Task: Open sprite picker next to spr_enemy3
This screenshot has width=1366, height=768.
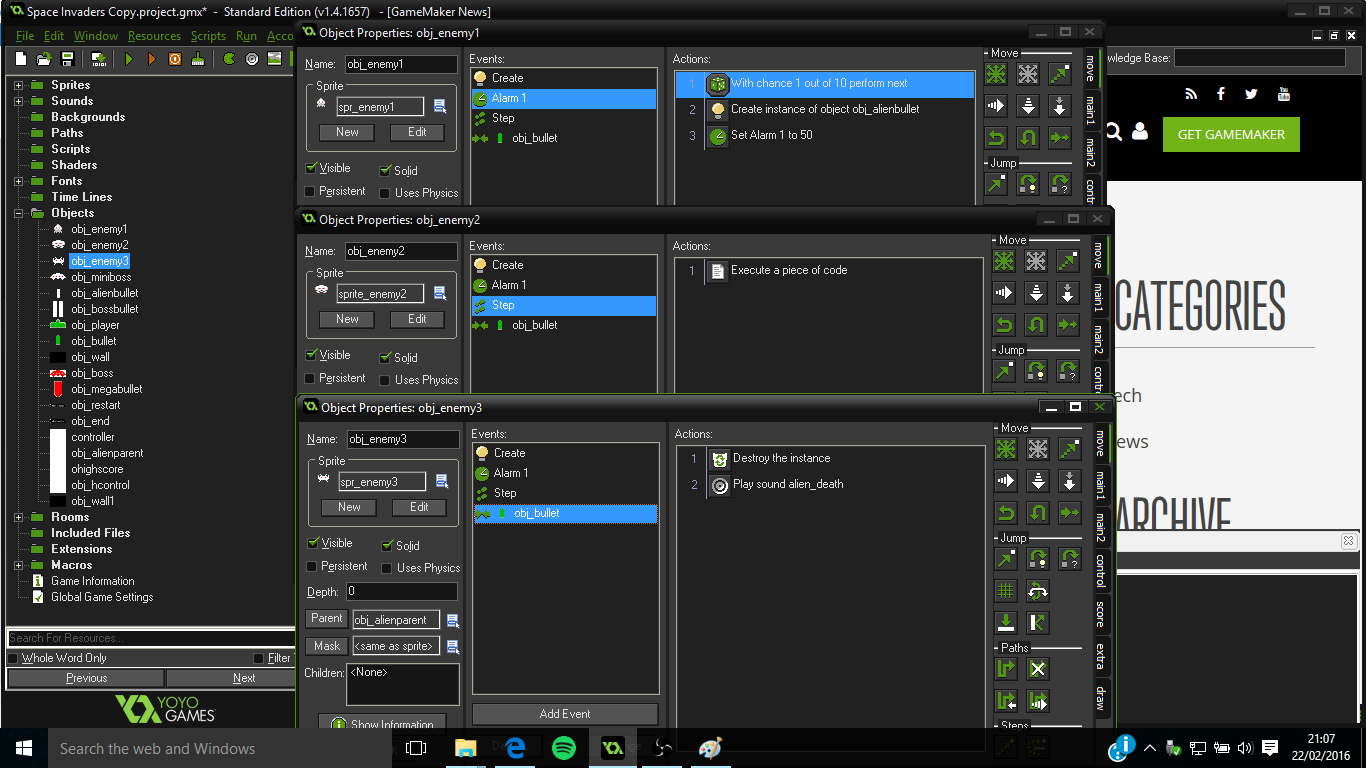Action: click(441, 481)
